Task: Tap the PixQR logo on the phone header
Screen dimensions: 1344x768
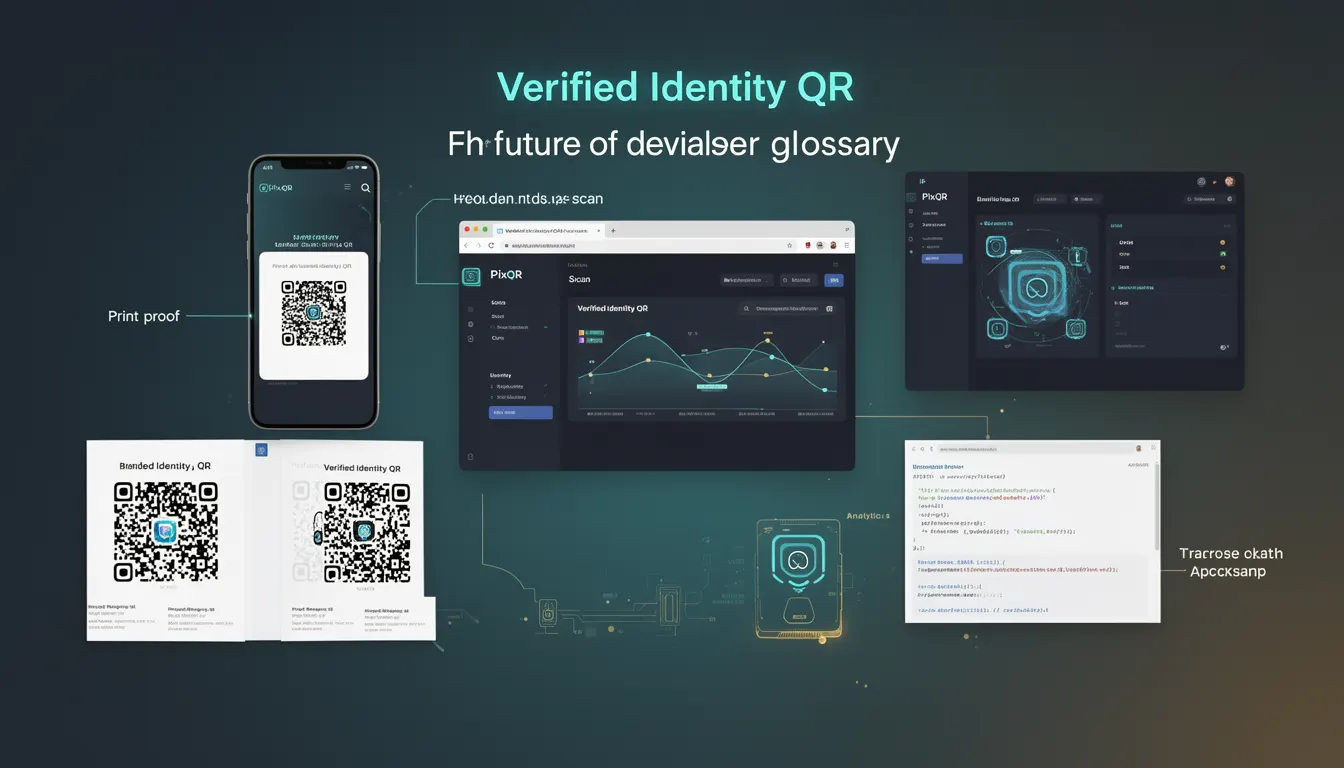Action: tap(276, 188)
